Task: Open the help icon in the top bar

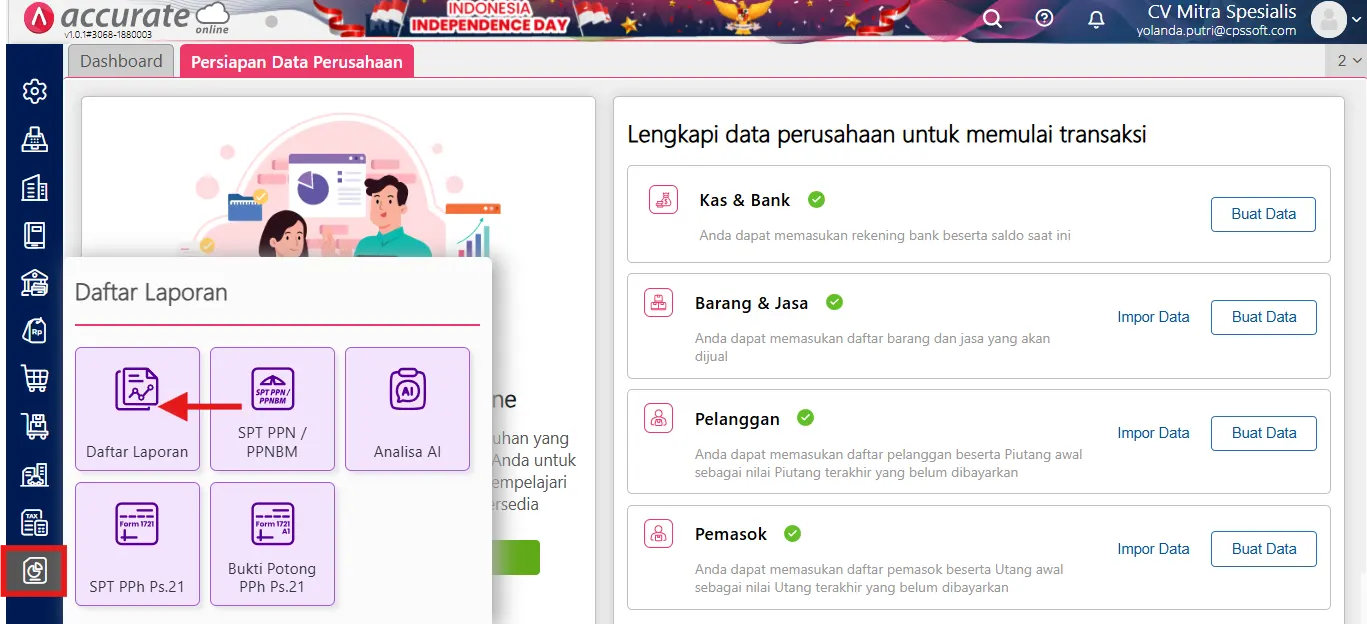Action: pos(1043,18)
